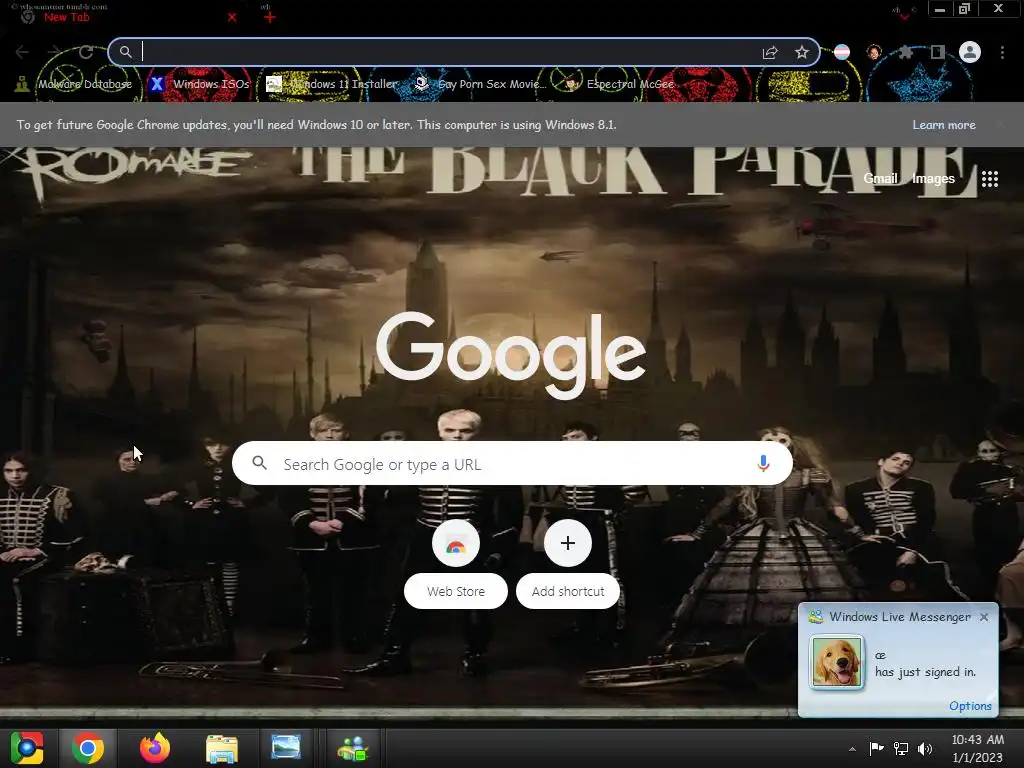1024x768 pixels.
Task: Click the Windows Start button
Action: click(x=27, y=748)
